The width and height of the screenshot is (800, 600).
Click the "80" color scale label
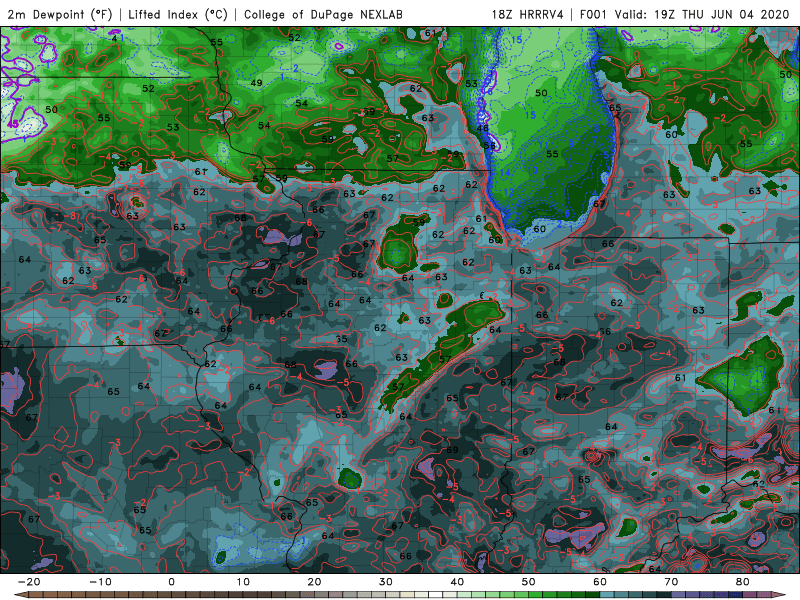[743, 582]
